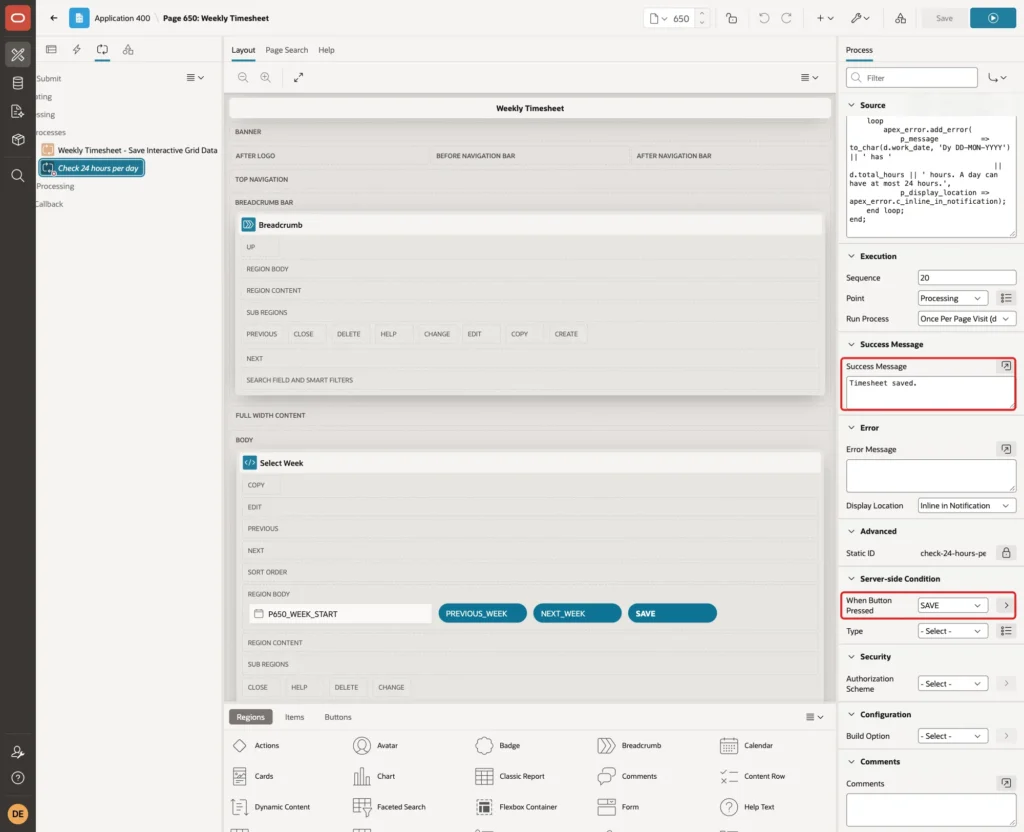Go to SAVE button arrow
The width and height of the screenshot is (1024, 832).
click(x=1006, y=605)
